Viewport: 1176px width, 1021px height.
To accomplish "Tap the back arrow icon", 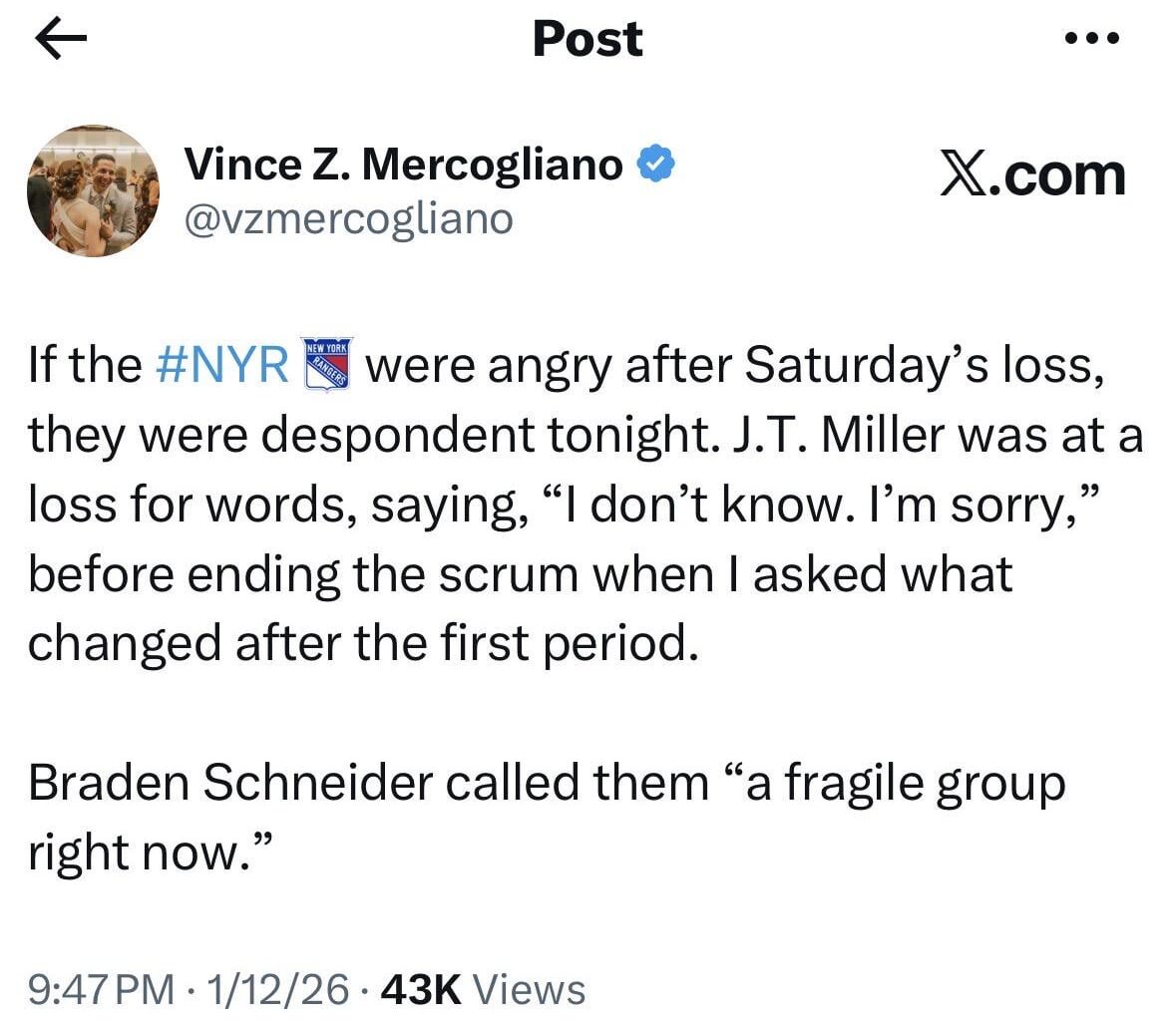I will tap(62, 41).
